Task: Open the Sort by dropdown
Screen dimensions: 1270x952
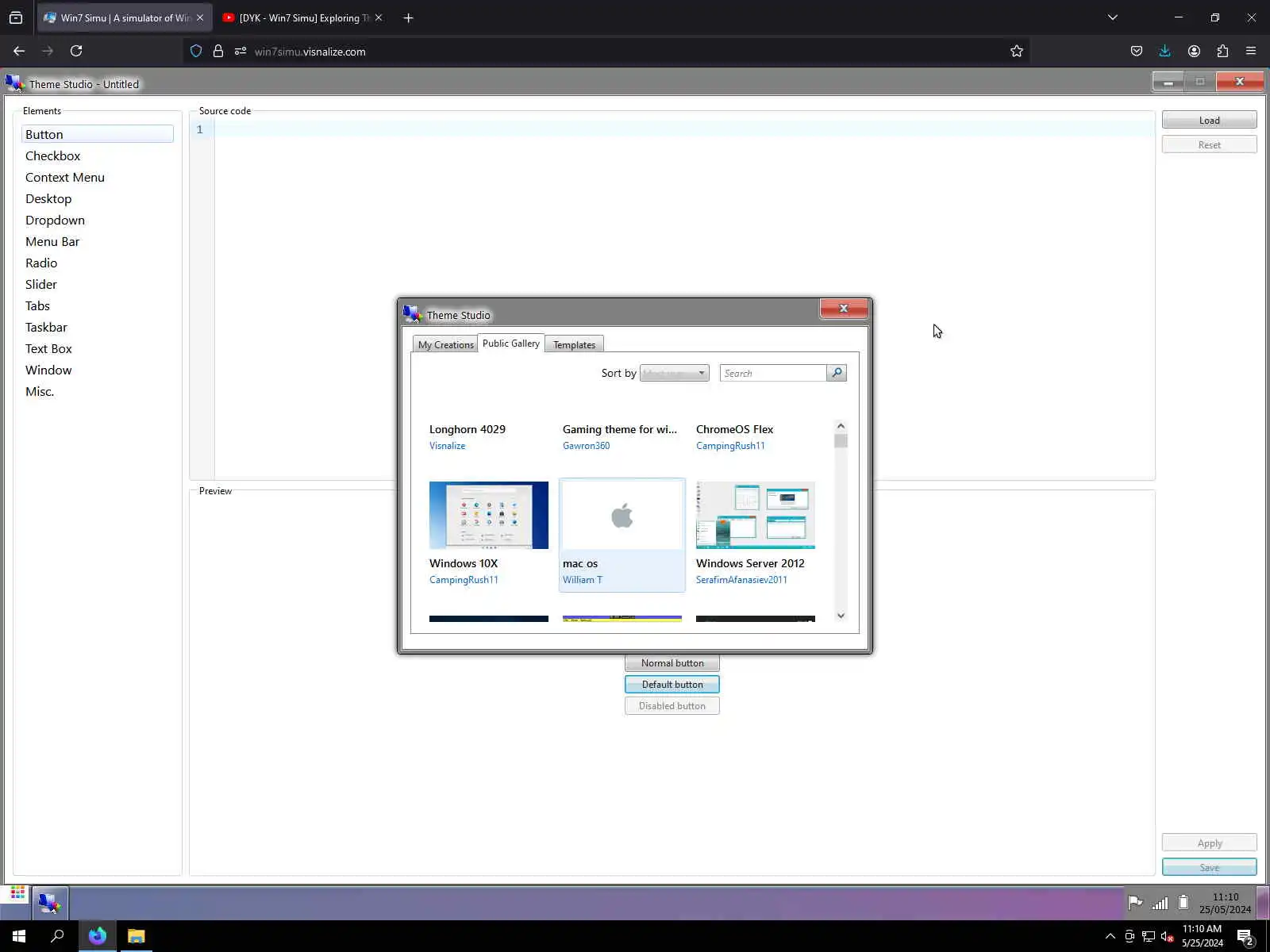Action: (674, 373)
